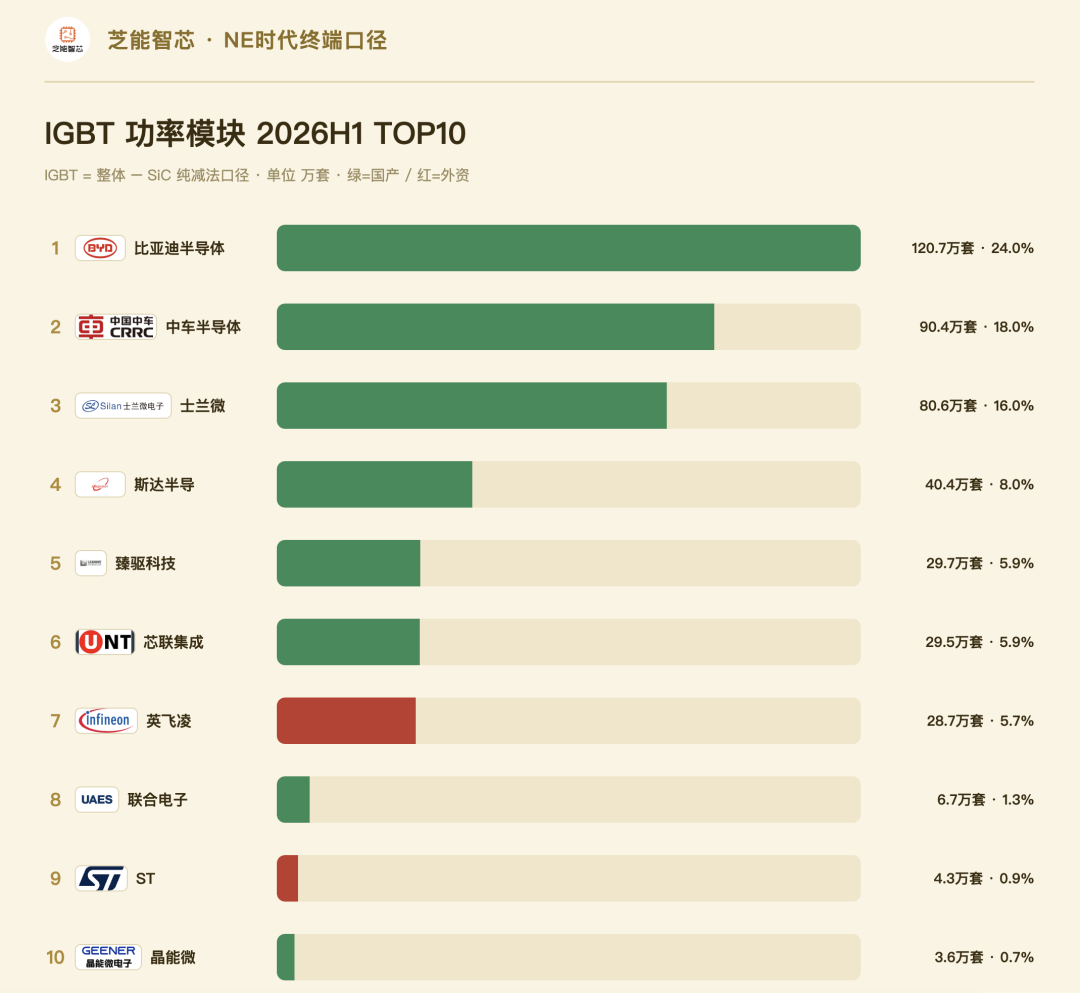1080x993 pixels.
Task: Click the 斯达半导 green bar
Action: tap(375, 485)
